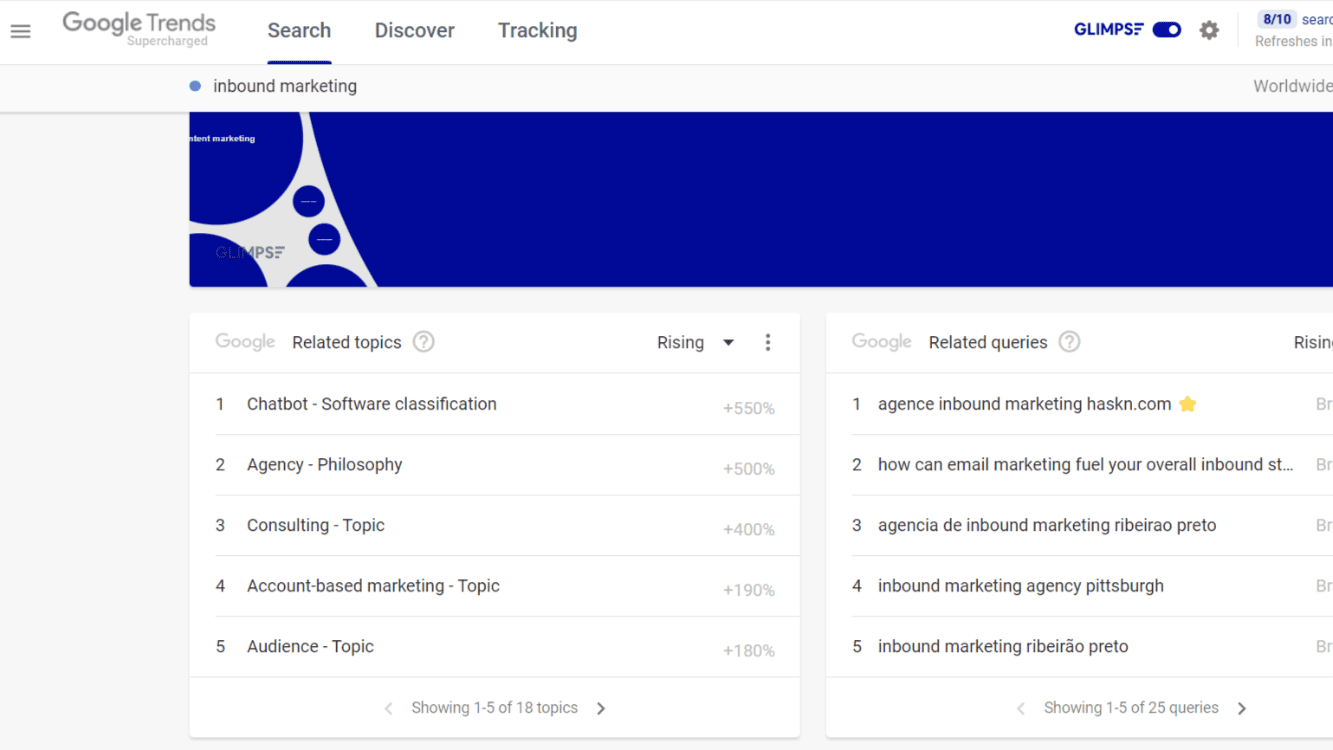Click the blue dot beside inbound marketing
Viewport: 1333px width, 750px height.
tap(195, 86)
